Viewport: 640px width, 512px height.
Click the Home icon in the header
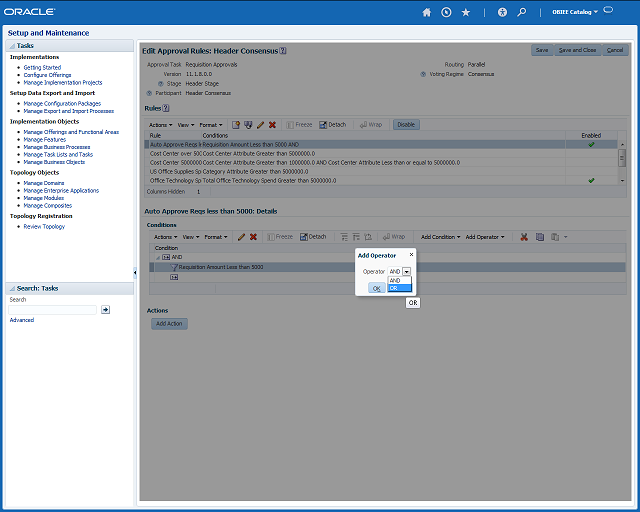[x=427, y=12]
